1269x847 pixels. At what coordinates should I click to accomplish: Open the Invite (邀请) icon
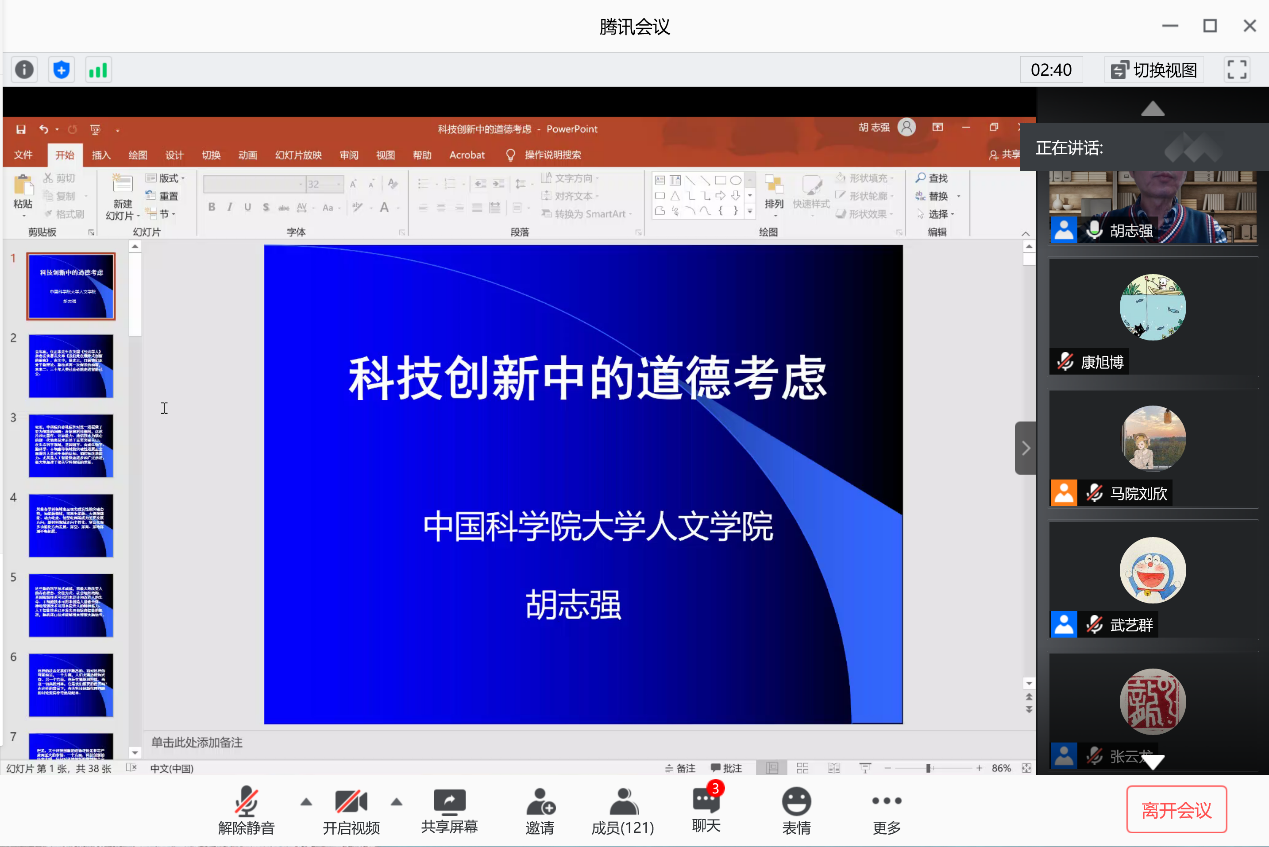pyautogui.click(x=540, y=810)
